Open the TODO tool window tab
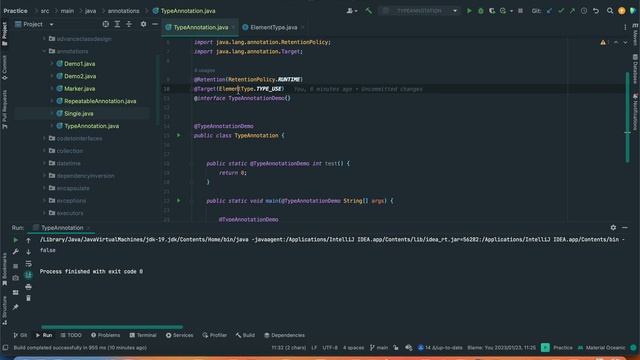The width and height of the screenshot is (640, 360). click(71, 335)
